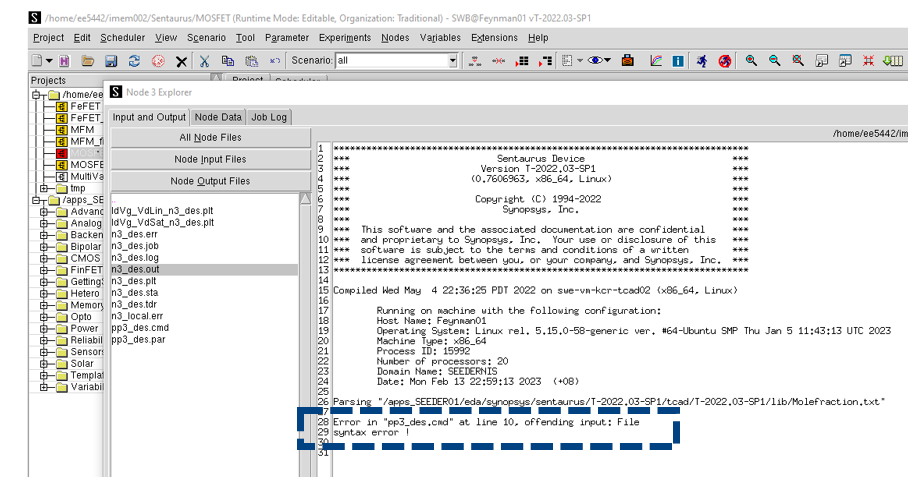922x495 pixels.
Task: Click the Save project floppy disk icon
Action: pos(111,61)
